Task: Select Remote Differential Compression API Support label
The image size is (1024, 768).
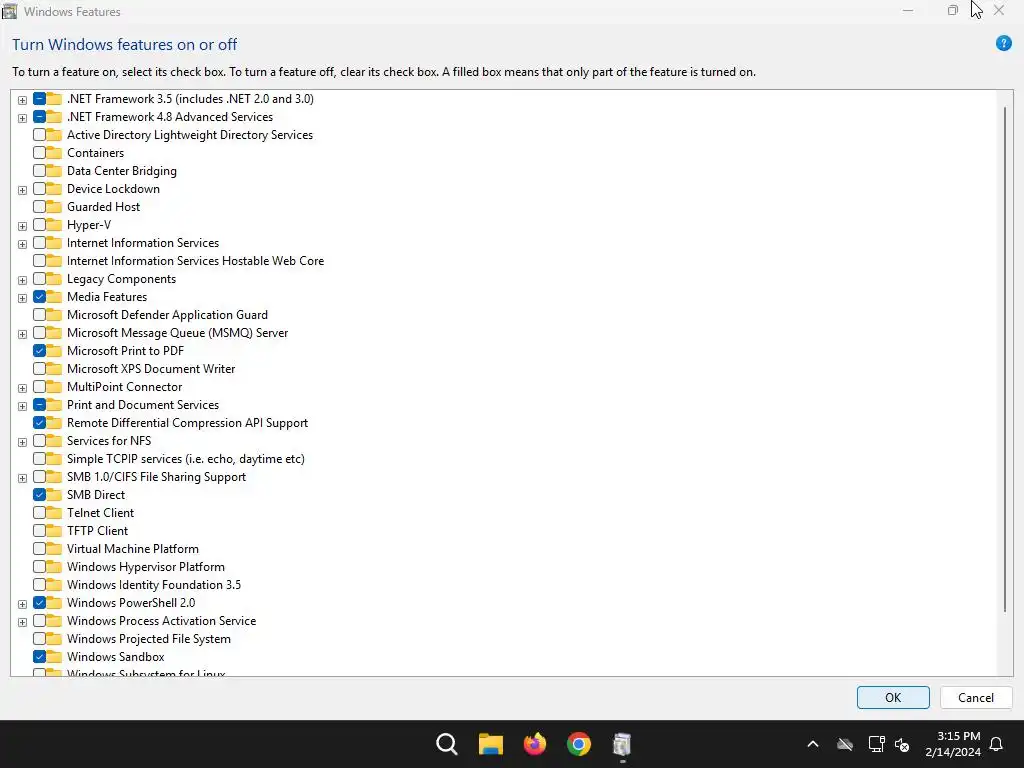Action: coord(187,423)
